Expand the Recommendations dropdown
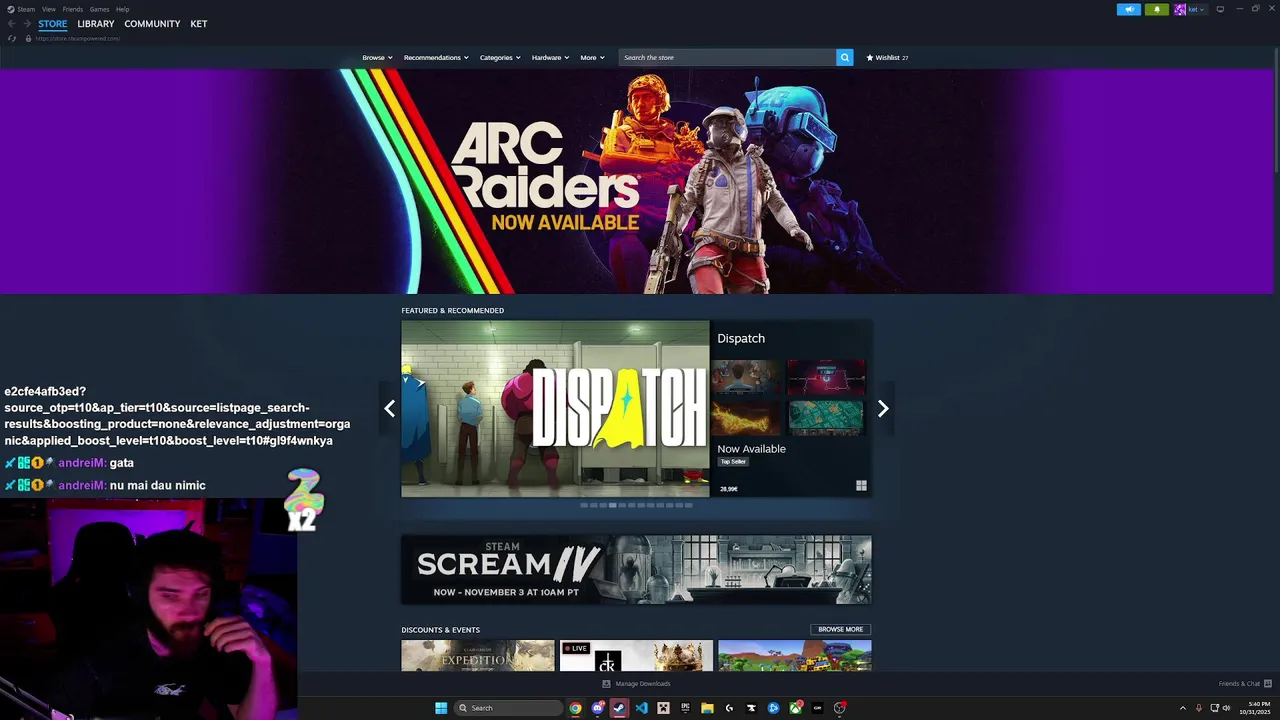The image size is (1280, 720). [x=436, y=57]
